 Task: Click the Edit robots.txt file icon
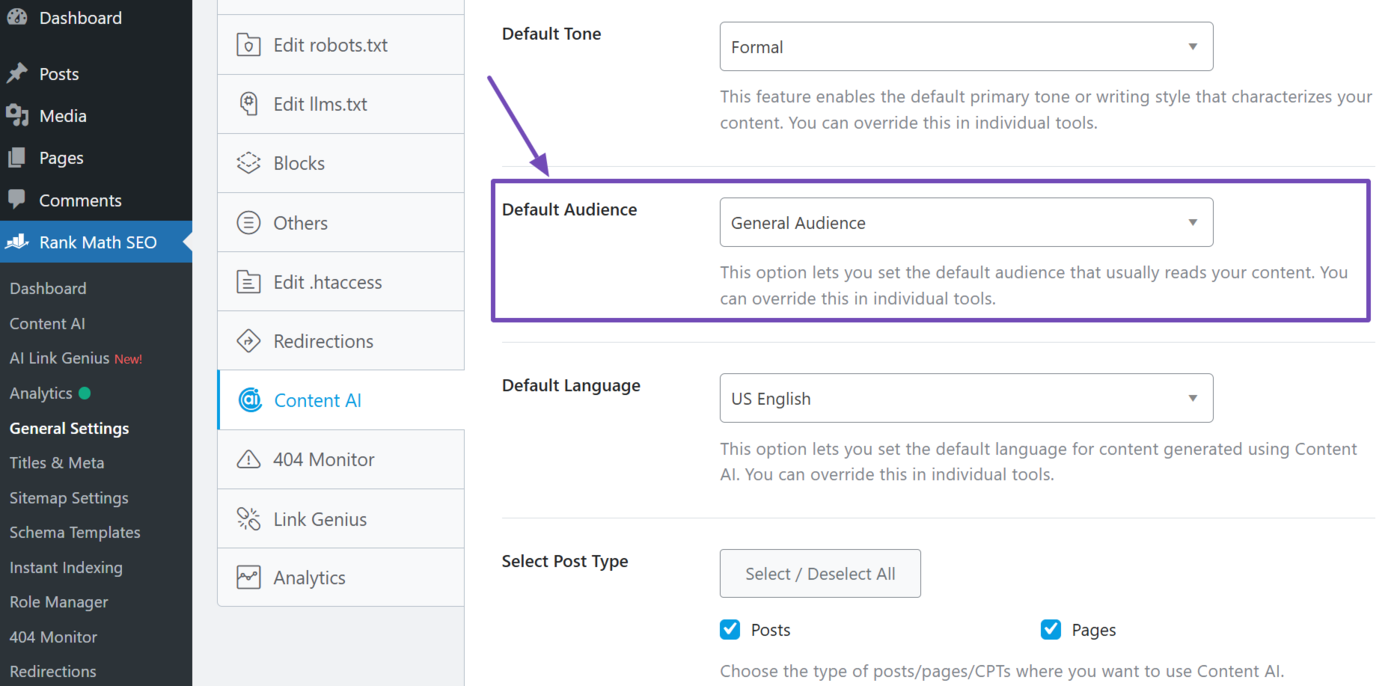click(x=248, y=45)
